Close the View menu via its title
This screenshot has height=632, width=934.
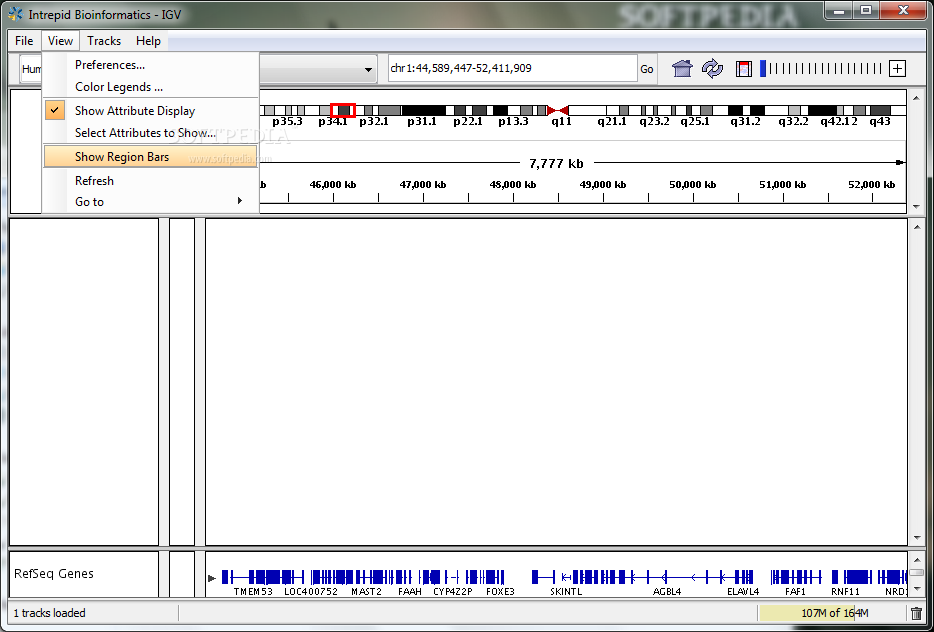60,41
